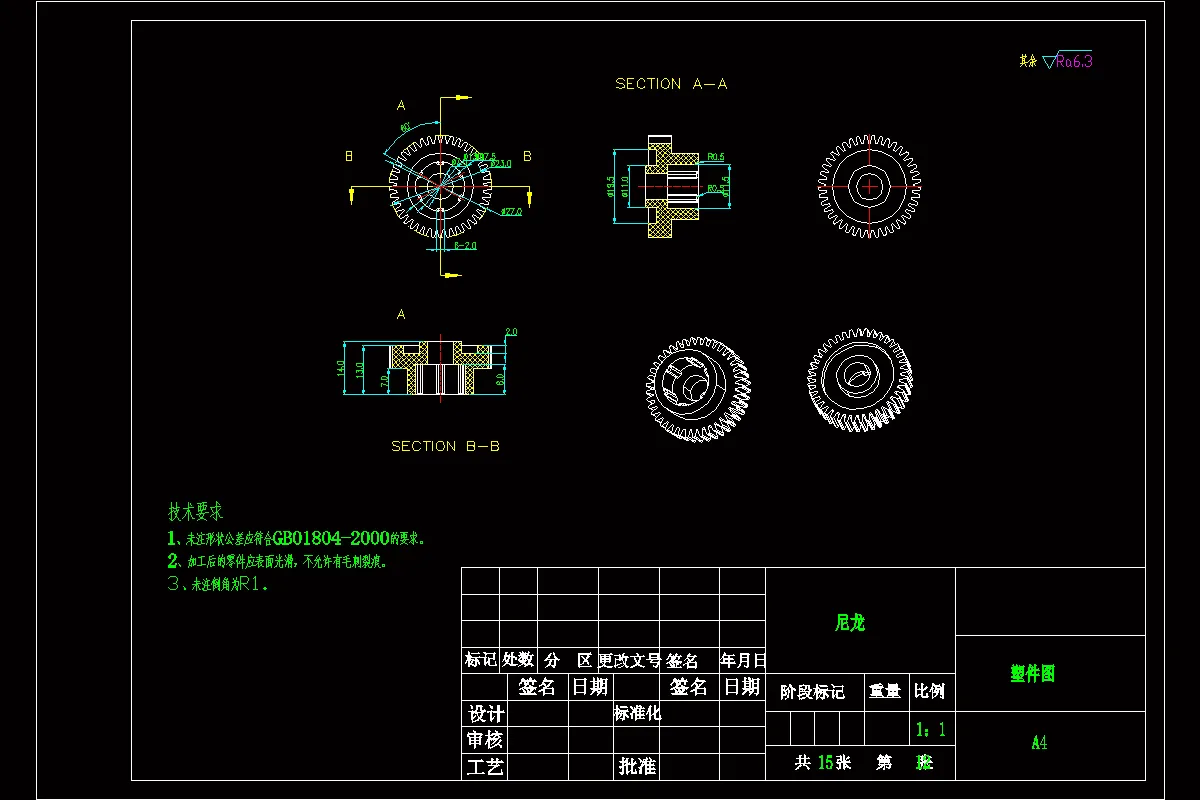Select the left isometric gear rendering
The width and height of the screenshot is (1200, 800).
(x=698, y=390)
